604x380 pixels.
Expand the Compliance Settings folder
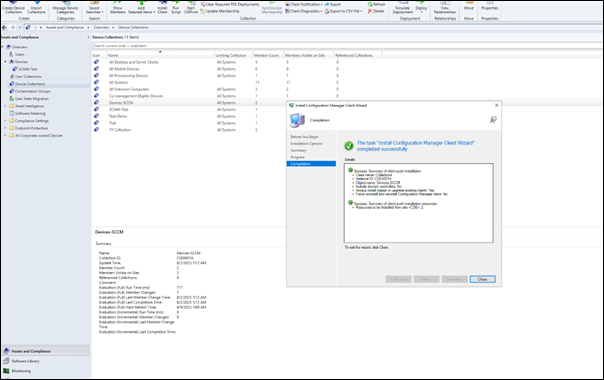point(5,121)
